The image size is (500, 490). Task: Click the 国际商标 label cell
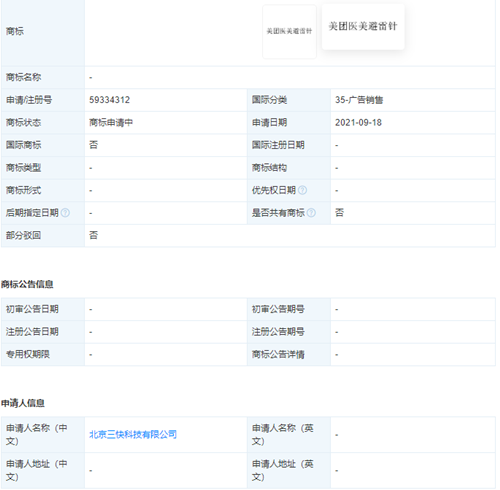43,145
